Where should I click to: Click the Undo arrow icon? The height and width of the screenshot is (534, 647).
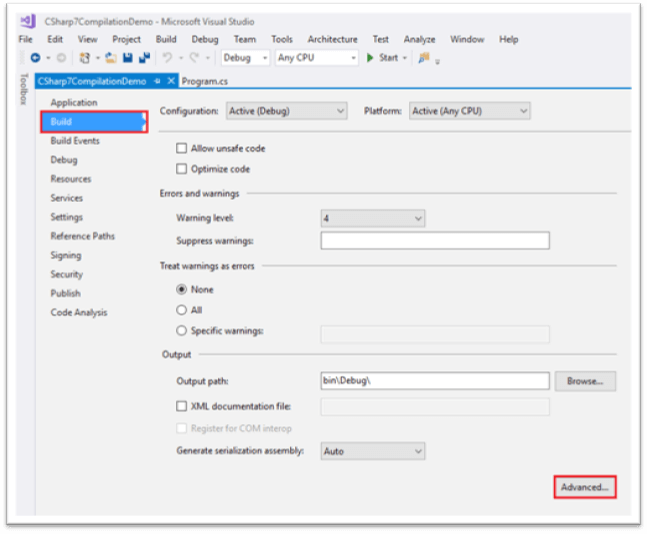coord(167,58)
